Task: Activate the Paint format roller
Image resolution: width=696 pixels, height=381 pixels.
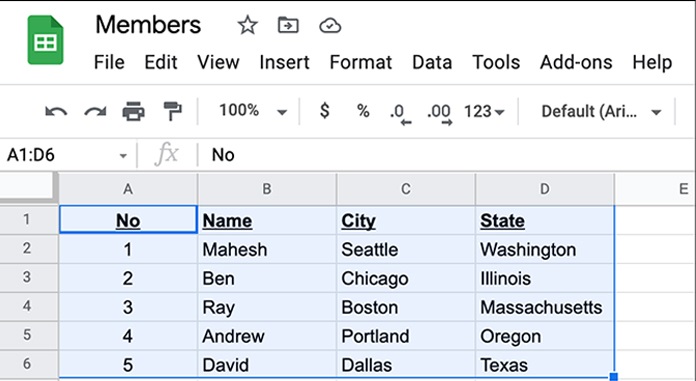Action: [x=172, y=111]
